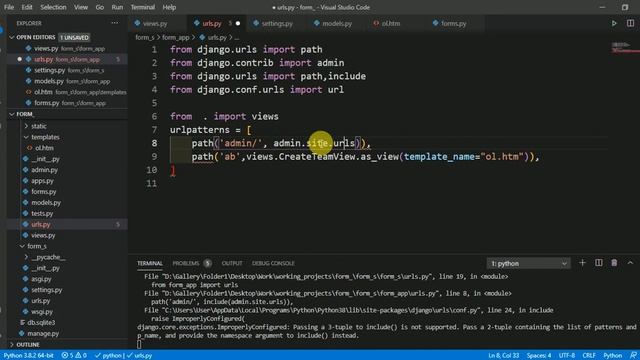Add a new terminal with plus icon
The image size is (640, 360).
coord(582,263)
